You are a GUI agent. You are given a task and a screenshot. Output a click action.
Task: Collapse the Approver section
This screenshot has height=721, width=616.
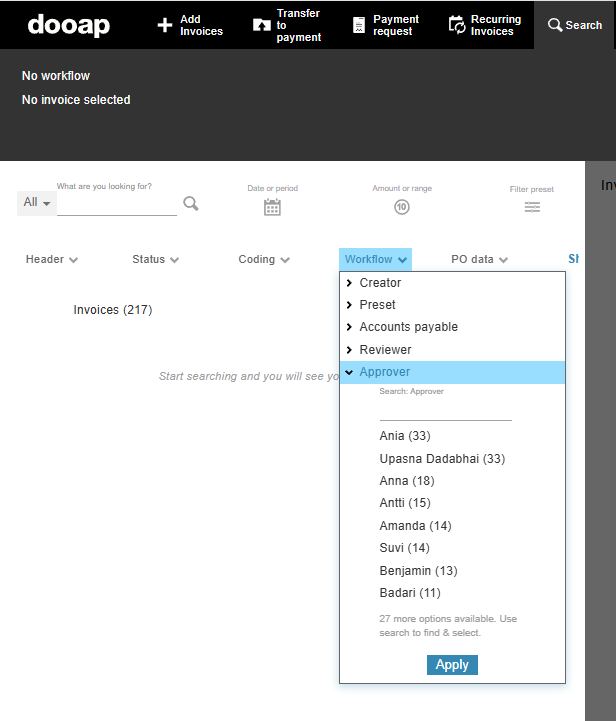click(452, 372)
